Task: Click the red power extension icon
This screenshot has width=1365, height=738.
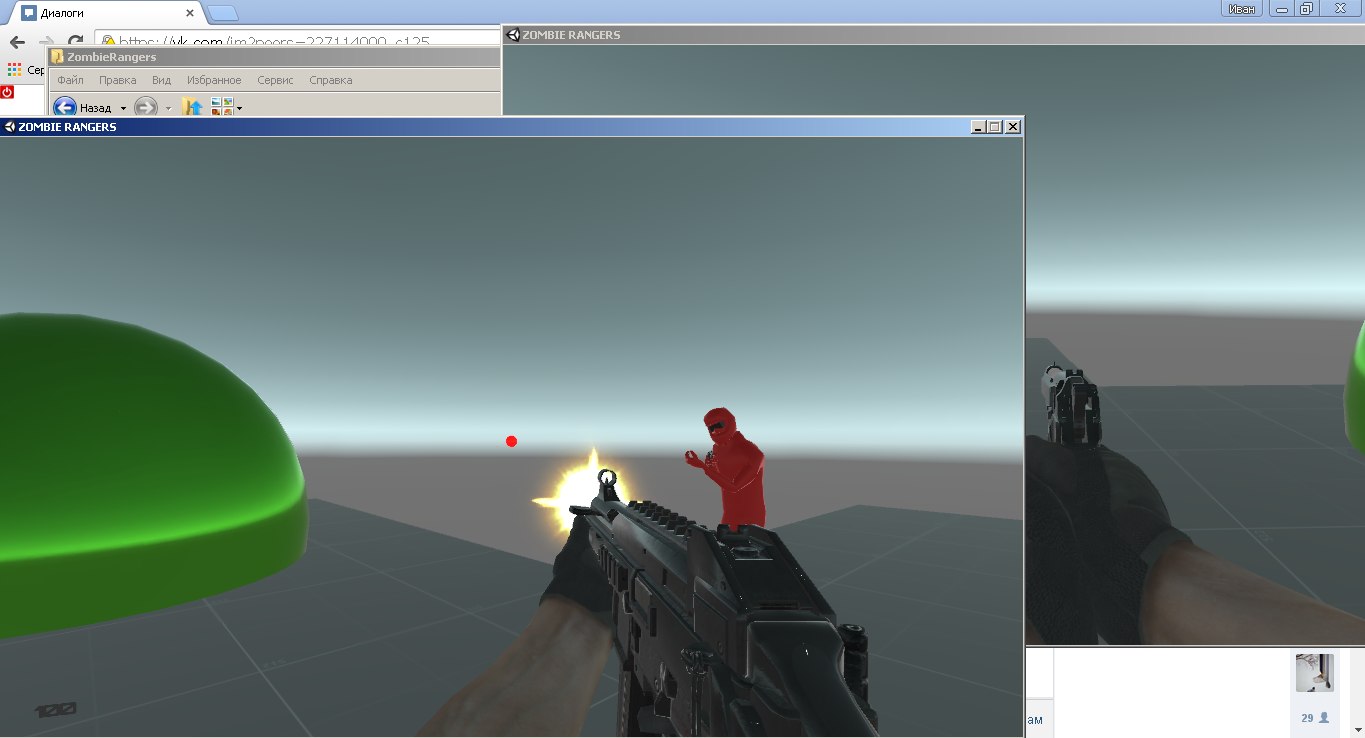Action: pyautogui.click(x=7, y=91)
